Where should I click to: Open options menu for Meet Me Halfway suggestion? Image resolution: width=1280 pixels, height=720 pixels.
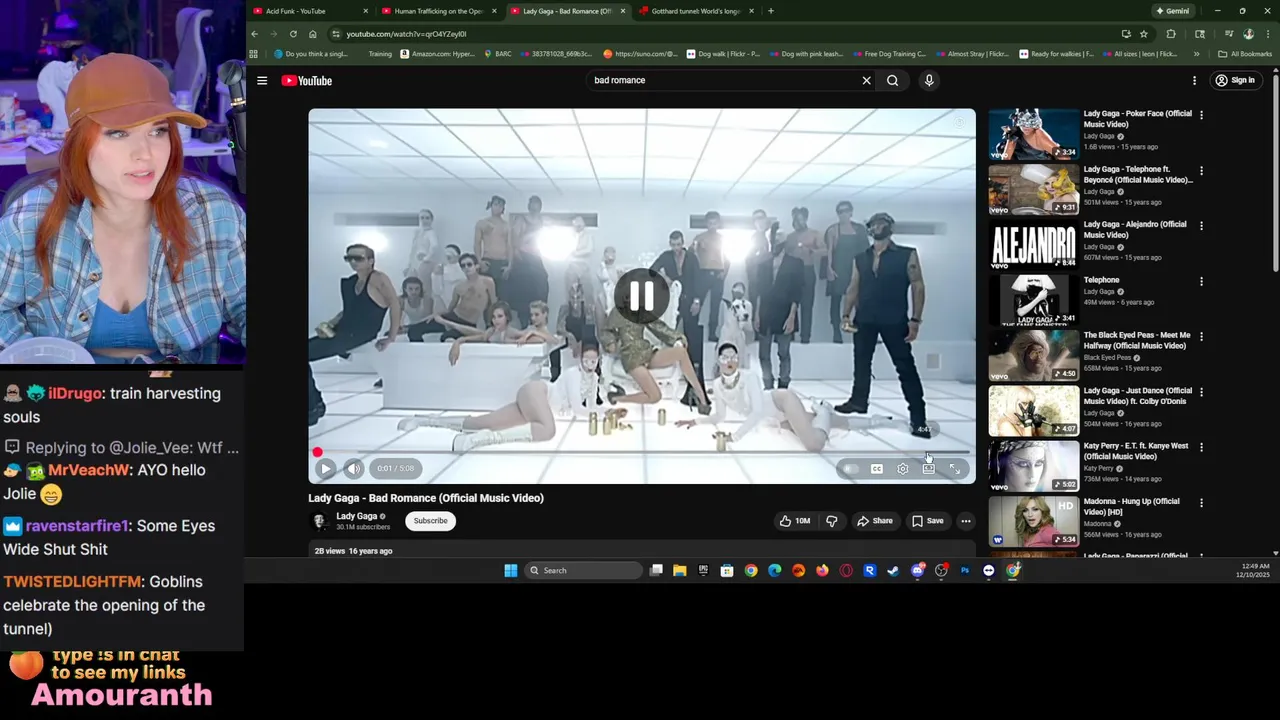(1201, 337)
